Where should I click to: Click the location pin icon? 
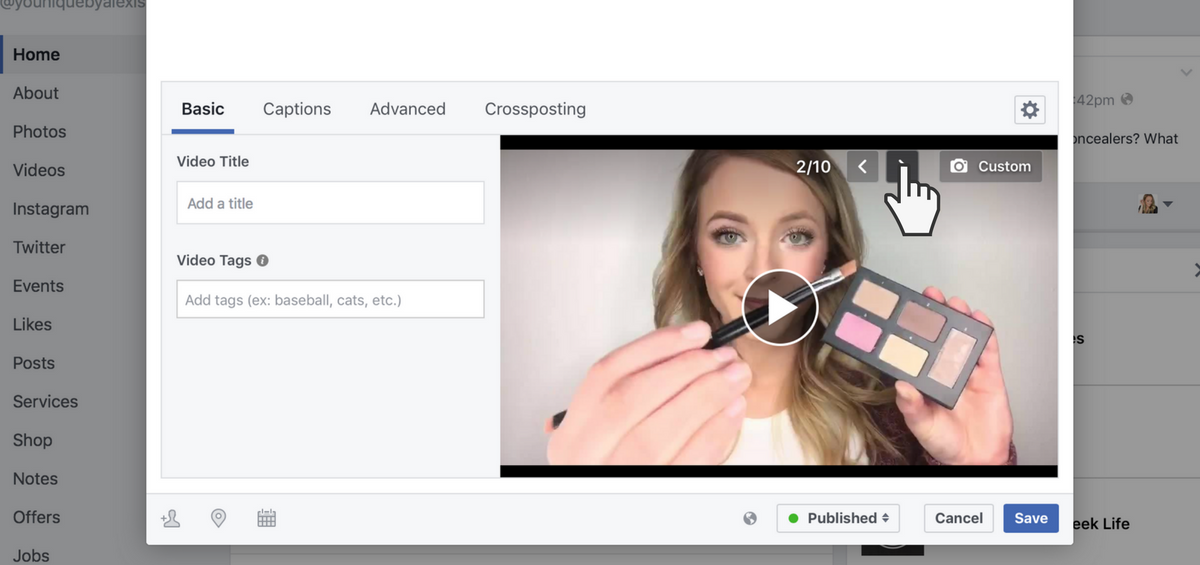pyautogui.click(x=218, y=518)
